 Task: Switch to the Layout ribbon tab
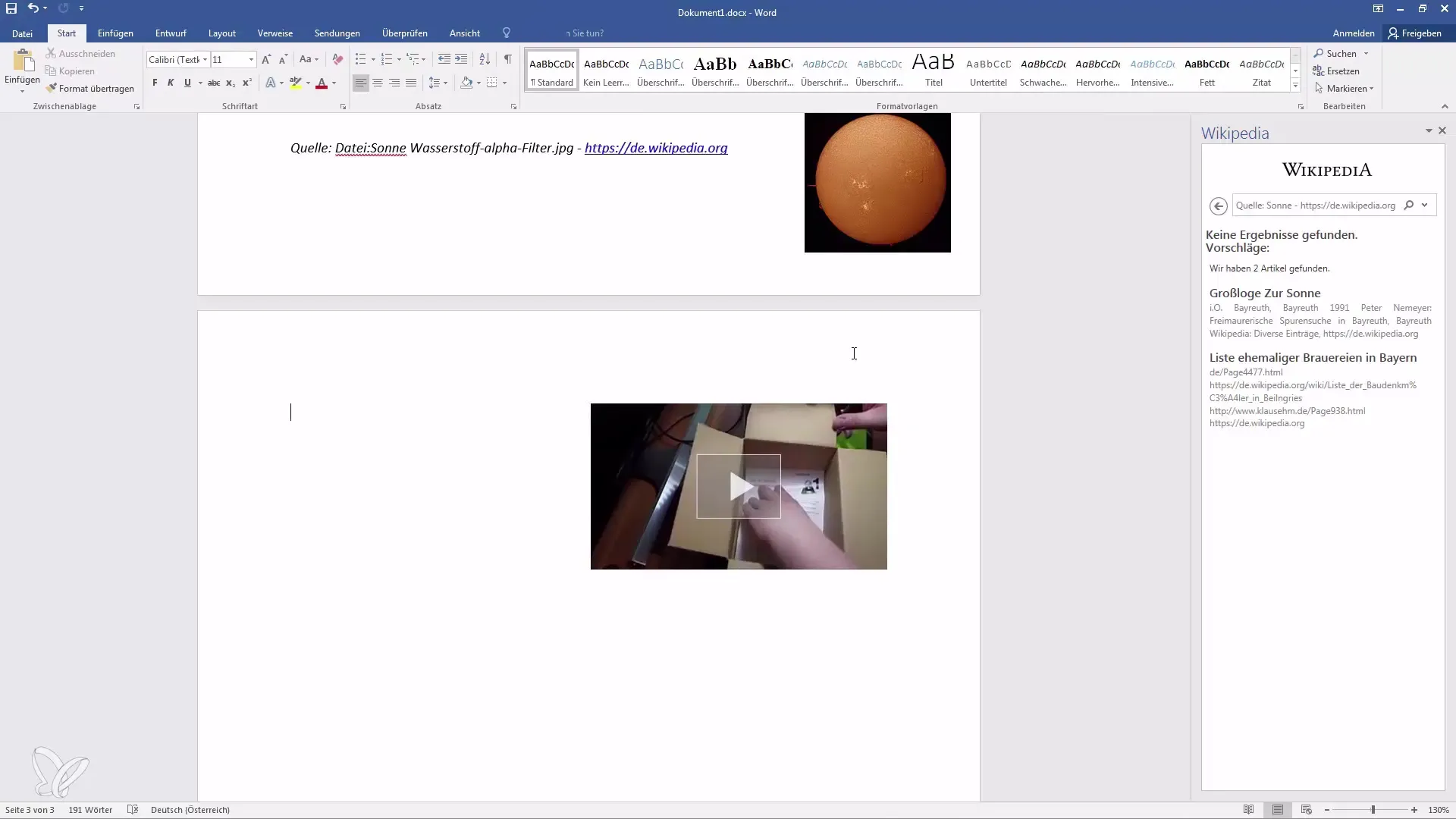pos(222,33)
